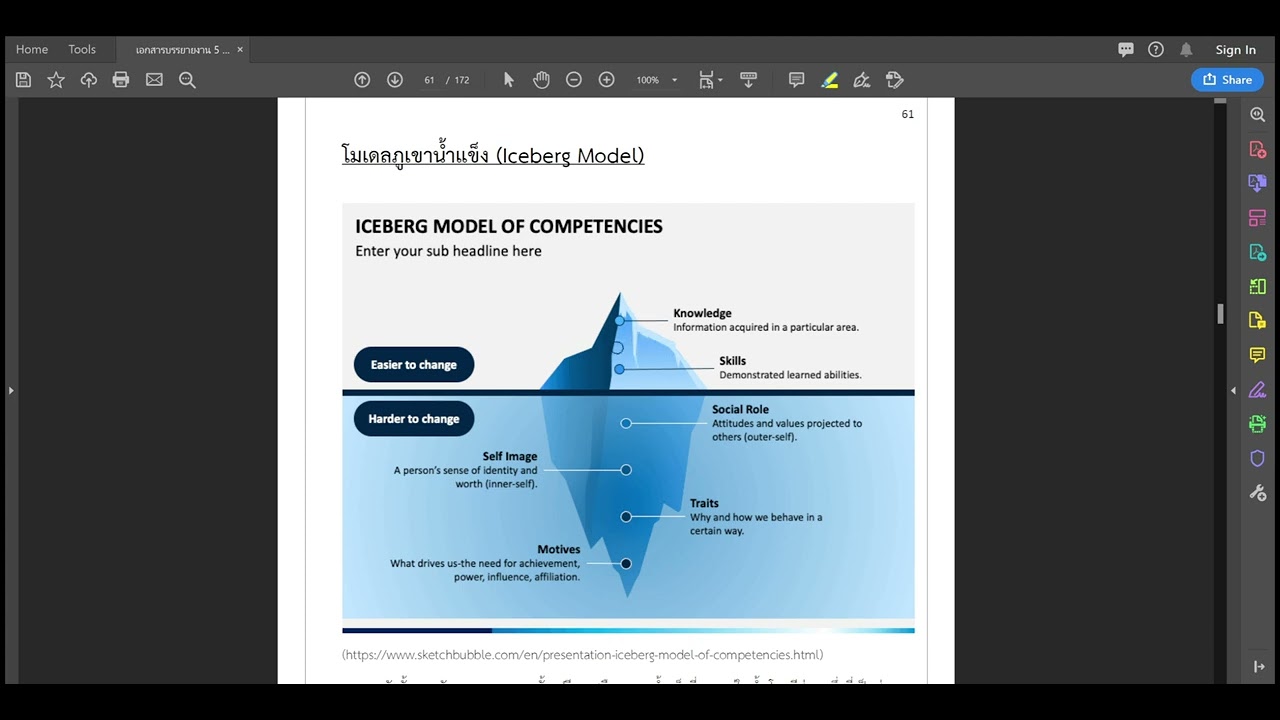Image resolution: width=1280 pixels, height=720 pixels.
Task: Save the PDF file using the disk icon
Action: [x=24, y=80]
